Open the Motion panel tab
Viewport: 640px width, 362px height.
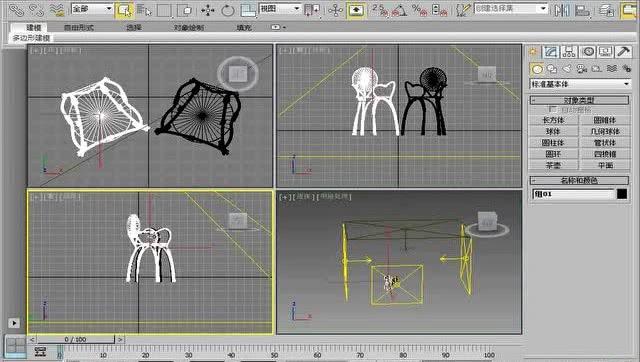pos(588,52)
